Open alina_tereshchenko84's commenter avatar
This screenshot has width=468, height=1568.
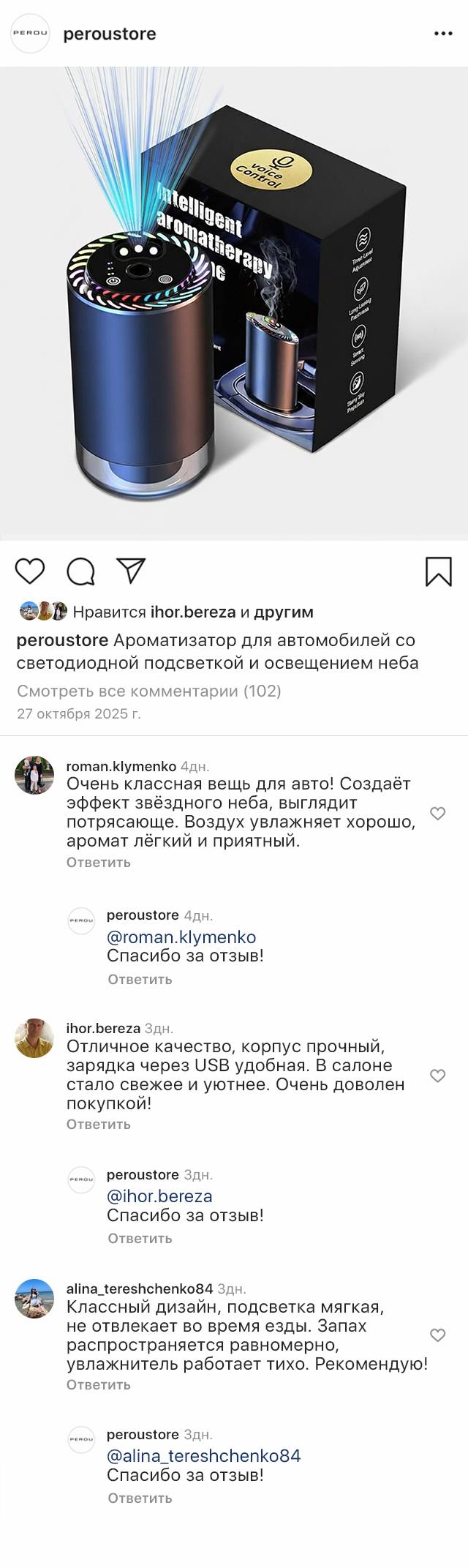(x=34, y=1299)
